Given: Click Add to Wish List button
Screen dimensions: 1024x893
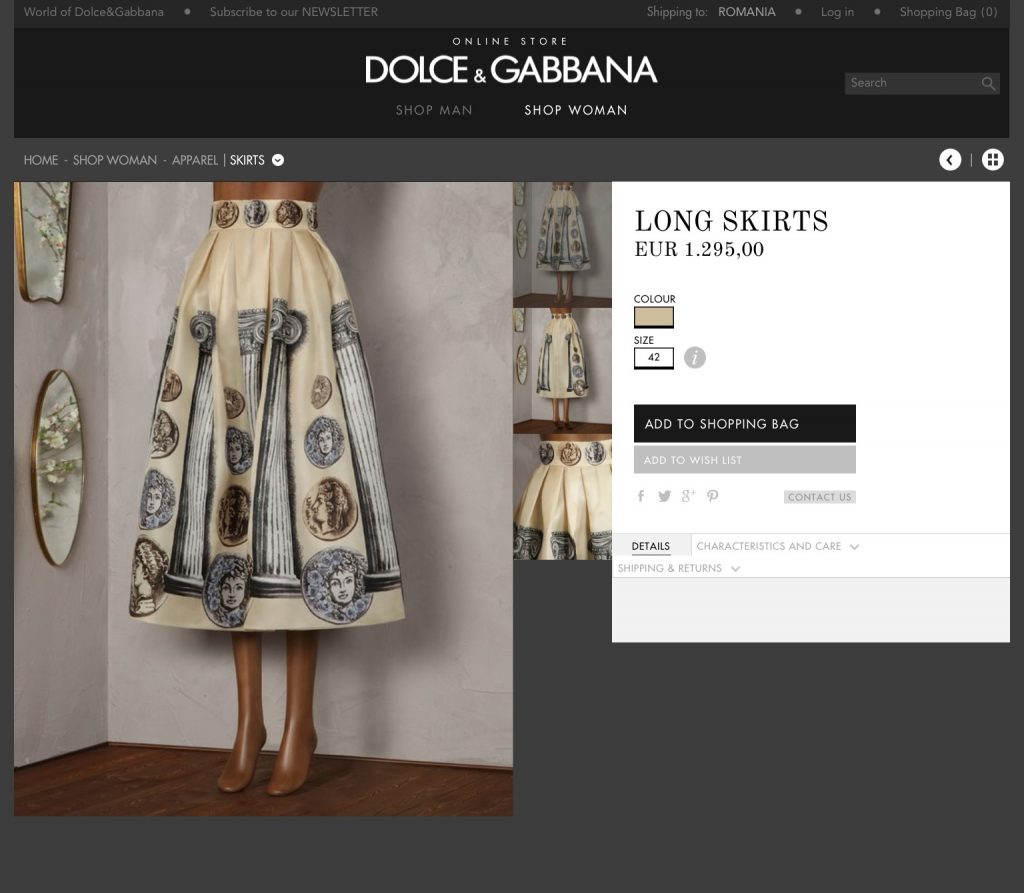Looking at the screenshot, I should (x=744, y=460).
